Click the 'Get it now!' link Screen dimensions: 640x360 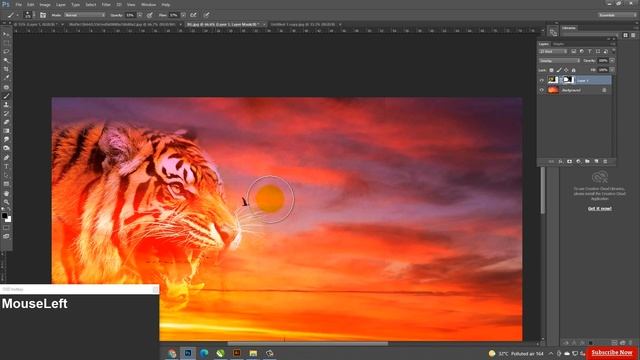[600, 209]
